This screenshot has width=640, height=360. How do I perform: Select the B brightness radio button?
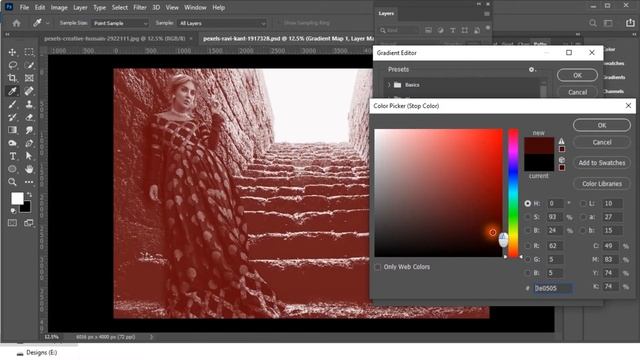point(528,231)
